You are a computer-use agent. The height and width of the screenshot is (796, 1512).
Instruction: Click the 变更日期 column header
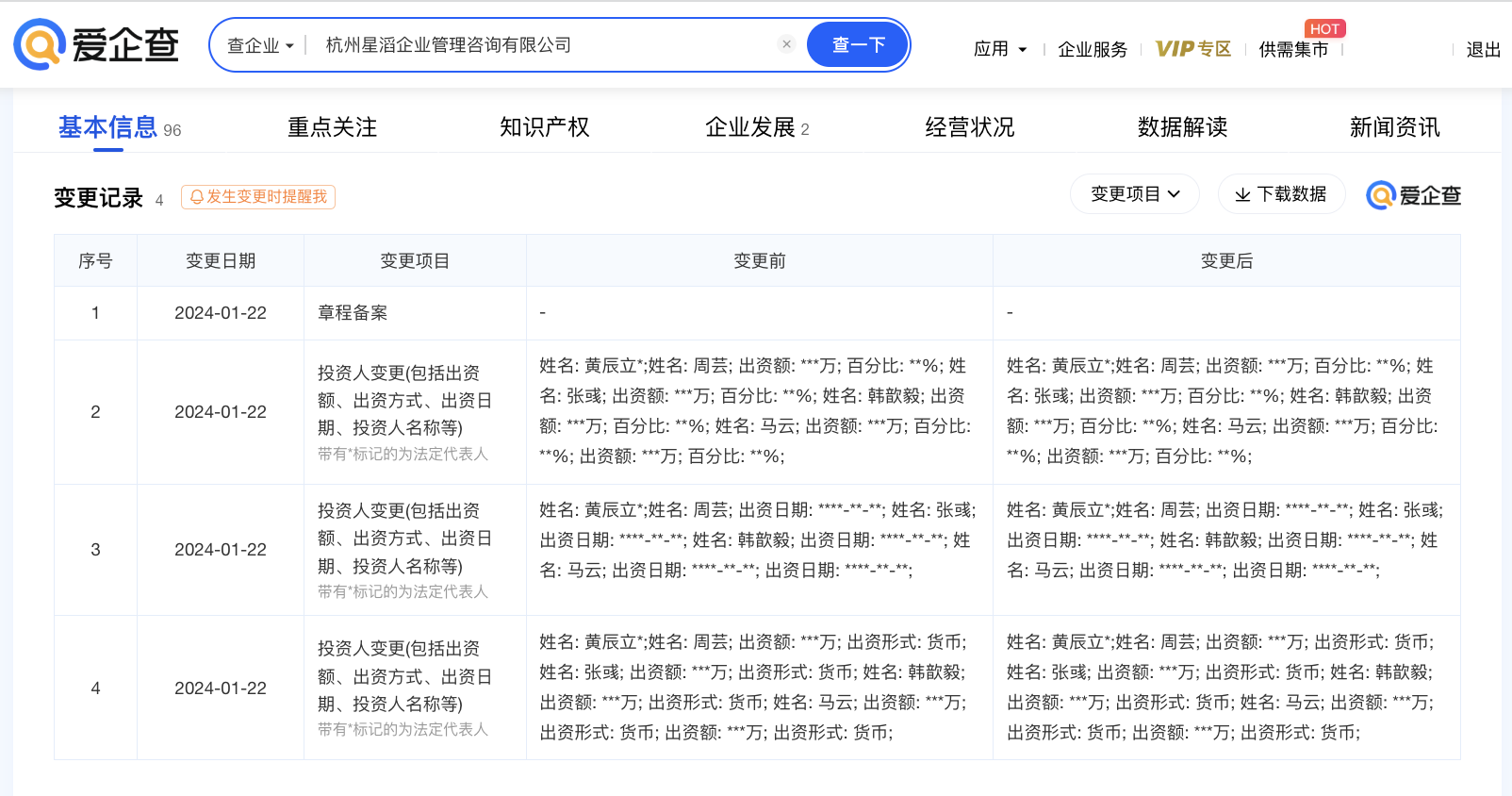point(221,261)
